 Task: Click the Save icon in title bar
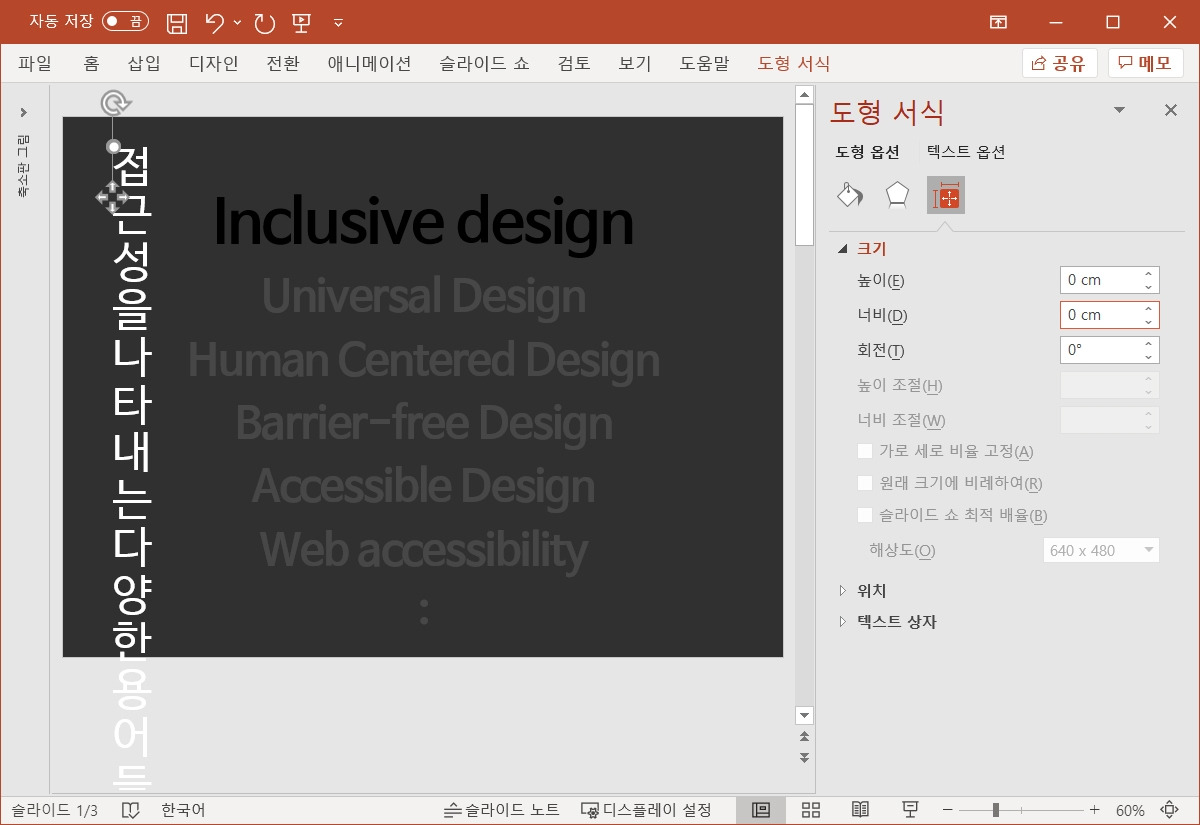[176, 22]
